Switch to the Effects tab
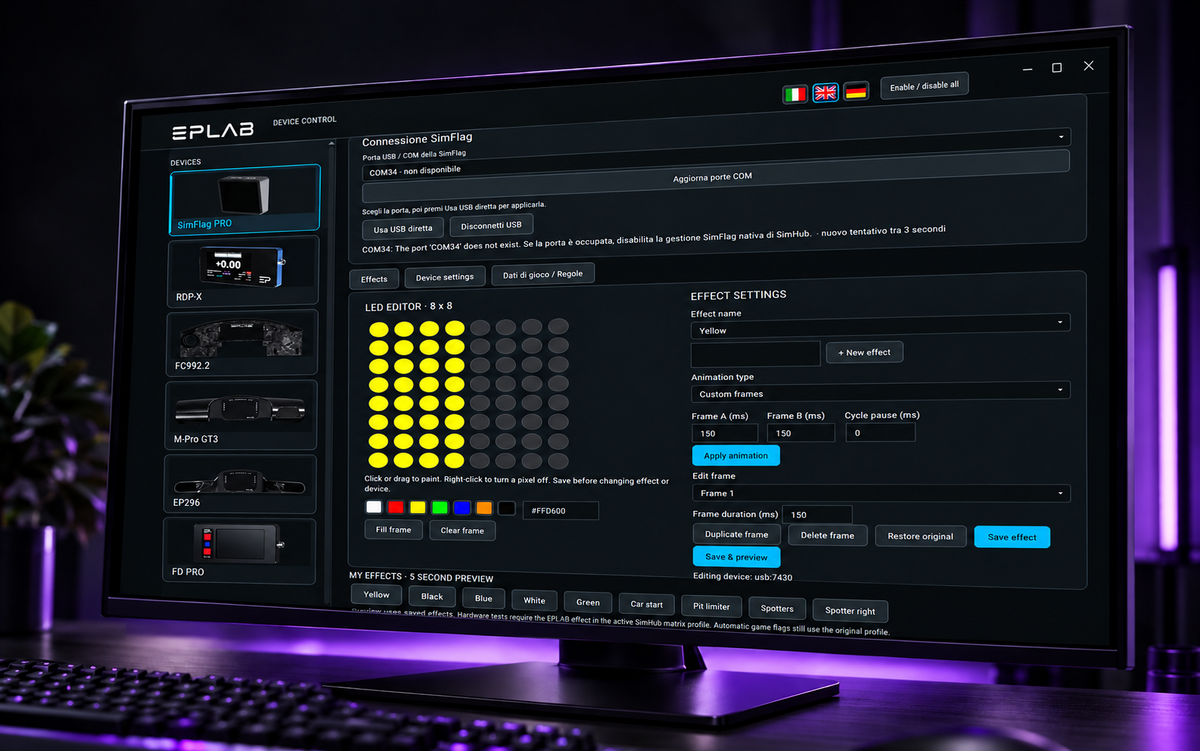The width and height of the screenshot is (1200, 751). (374, 279)
